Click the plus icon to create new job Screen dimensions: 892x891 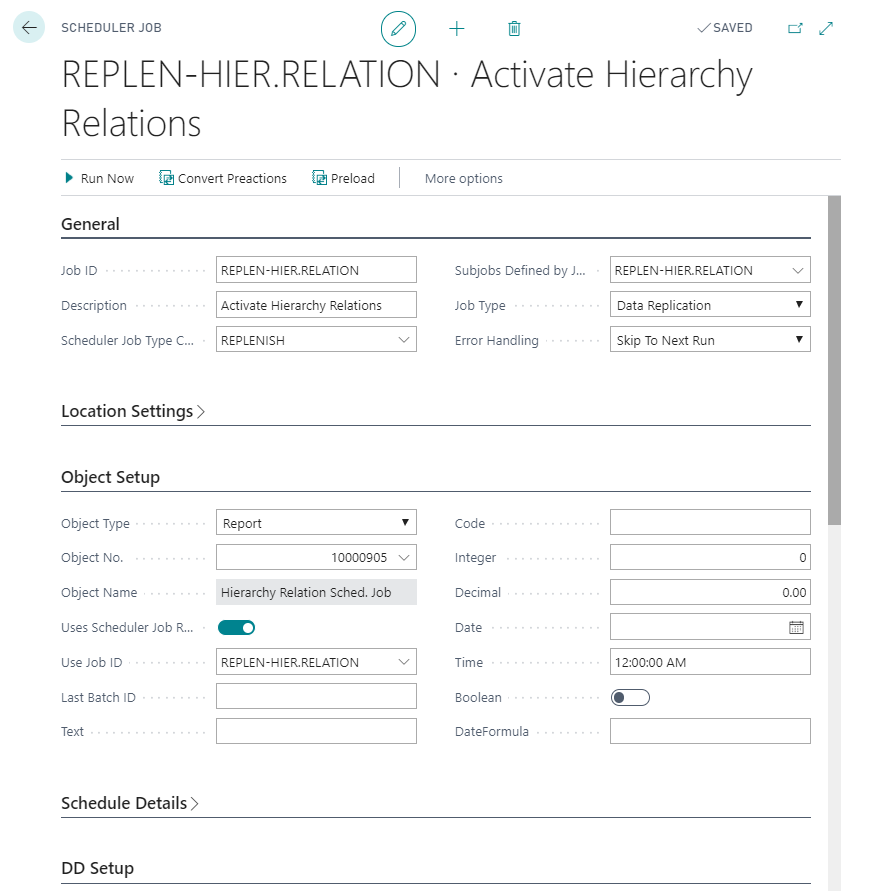(457, 29)
